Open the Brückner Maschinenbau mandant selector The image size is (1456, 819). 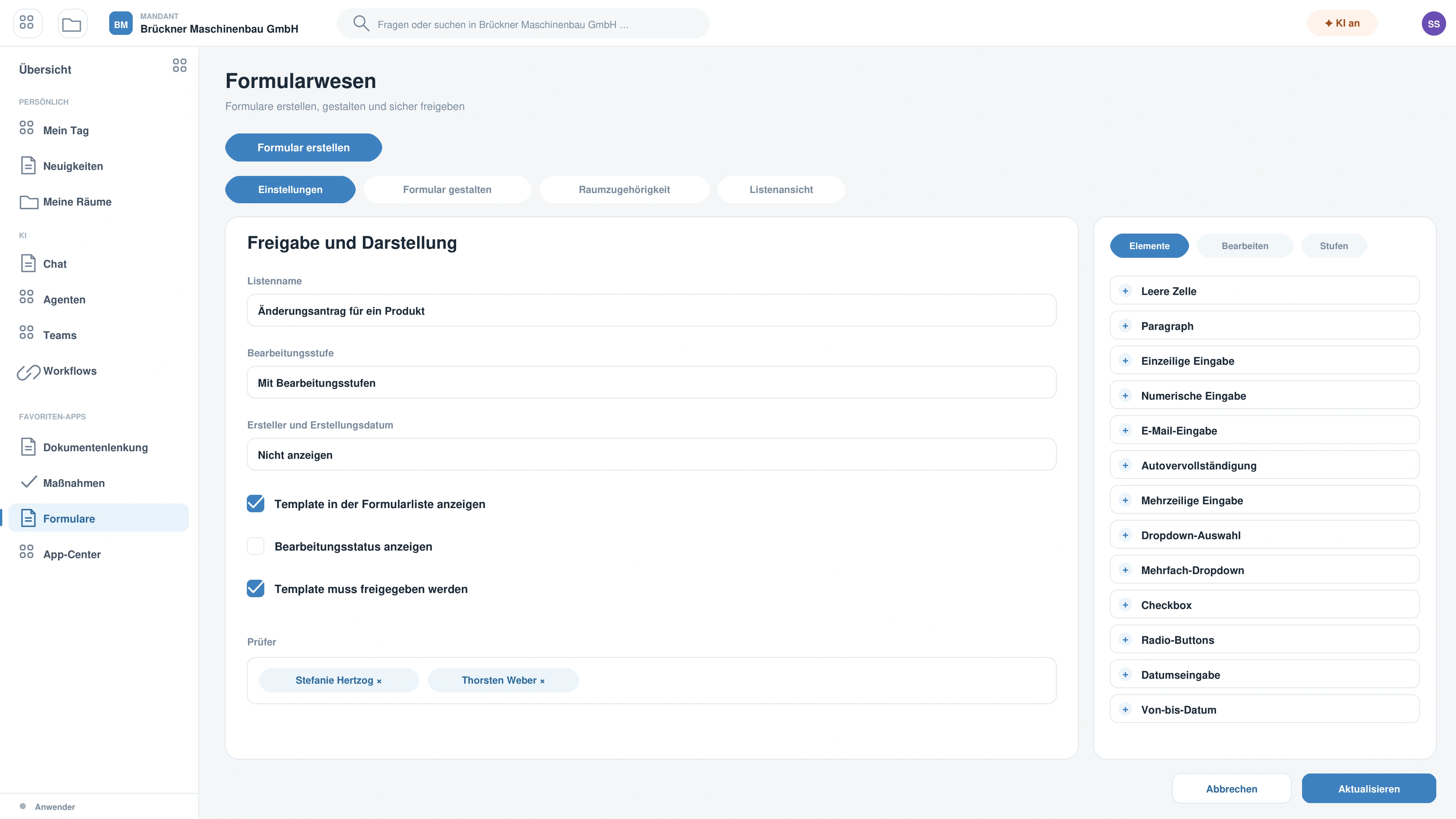point(204,24)
